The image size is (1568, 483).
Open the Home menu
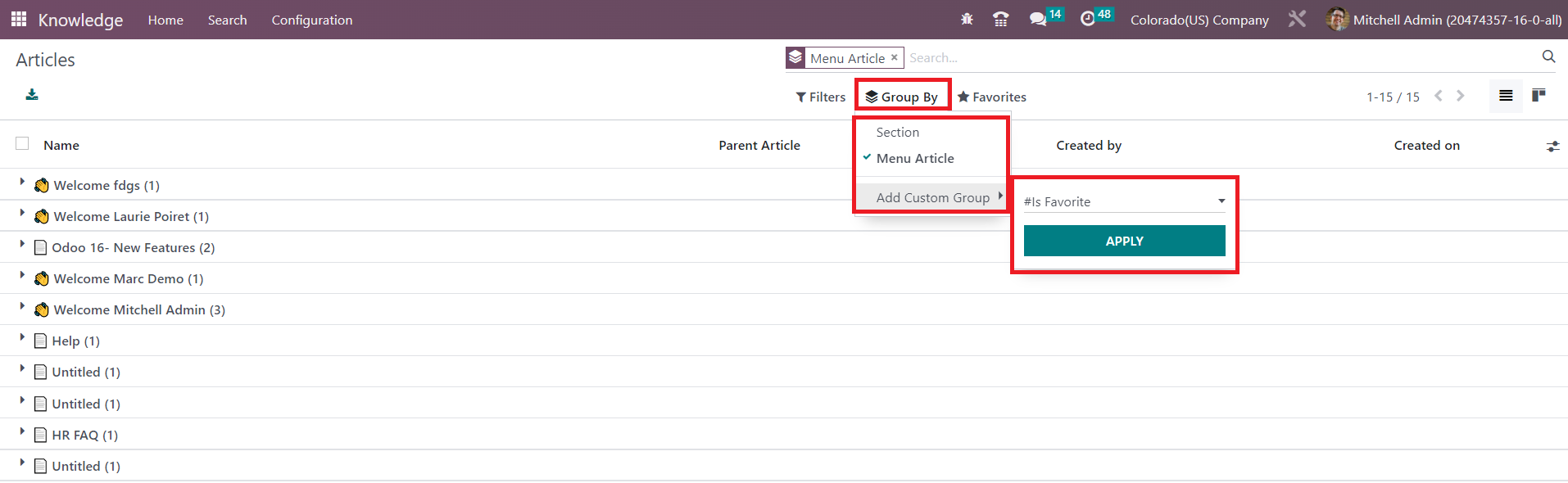pos(165,20)
